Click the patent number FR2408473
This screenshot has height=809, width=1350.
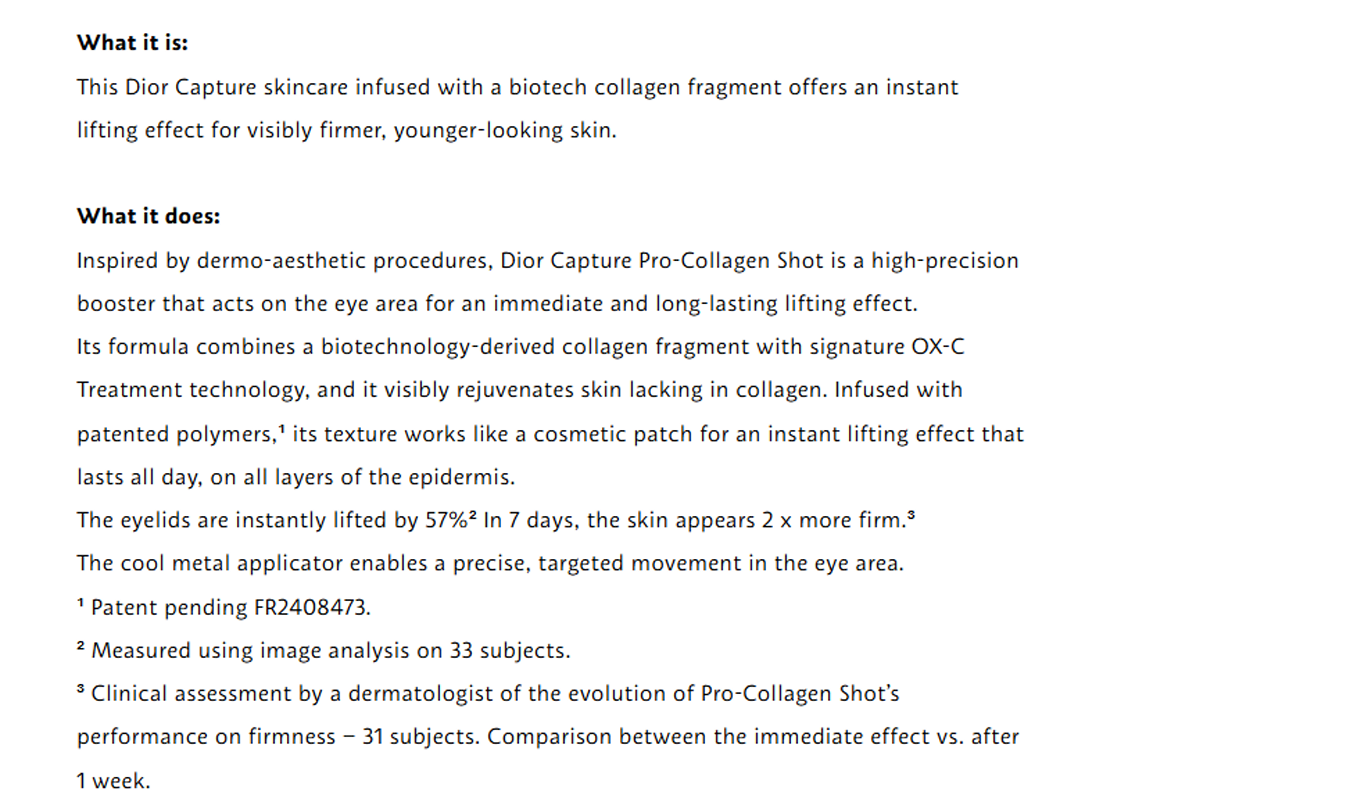(311, 607)
